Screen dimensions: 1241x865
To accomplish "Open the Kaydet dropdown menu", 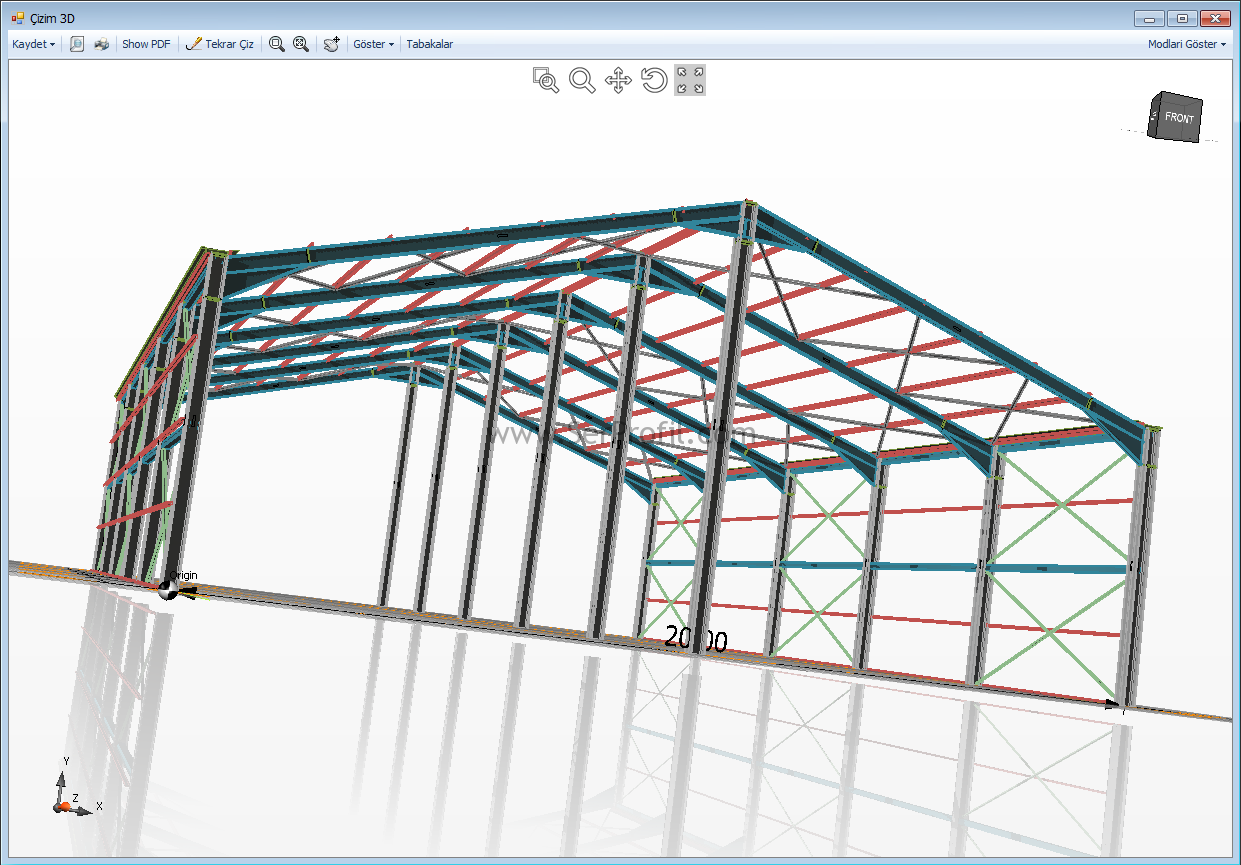I will coord(34,44).
